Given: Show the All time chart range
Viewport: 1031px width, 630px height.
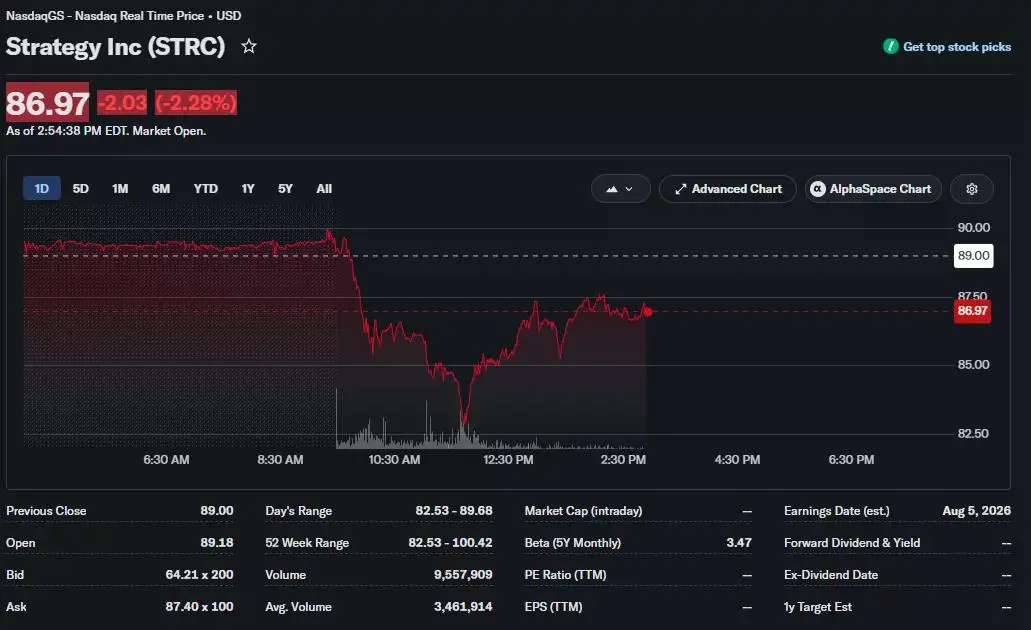Looking at the screenshot, I should 324,189.
